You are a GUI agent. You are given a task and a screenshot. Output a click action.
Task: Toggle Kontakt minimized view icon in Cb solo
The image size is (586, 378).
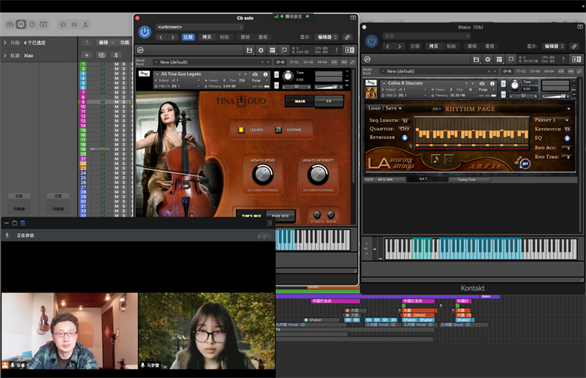[284, 50]
